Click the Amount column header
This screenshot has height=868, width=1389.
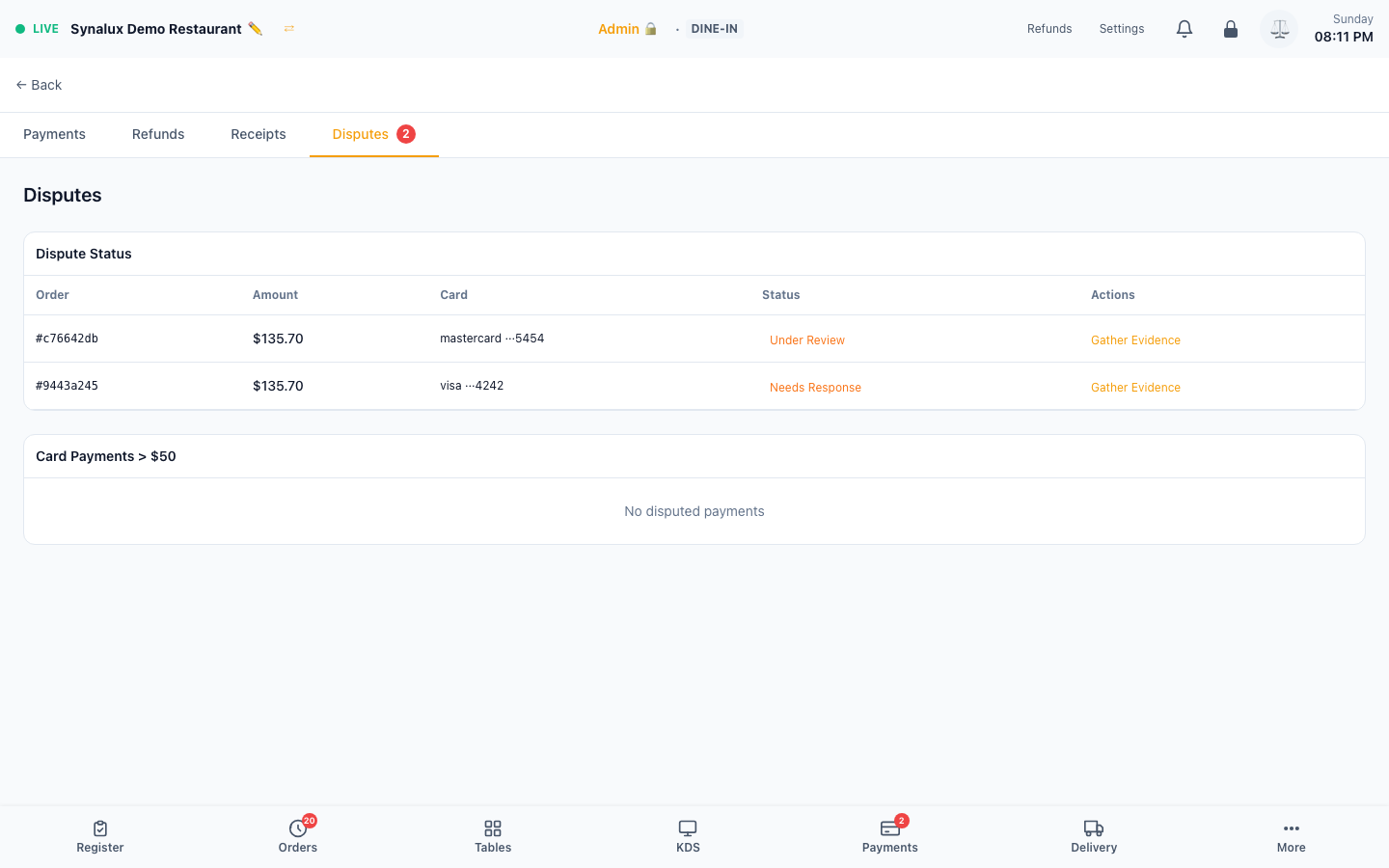pos(275,295)
